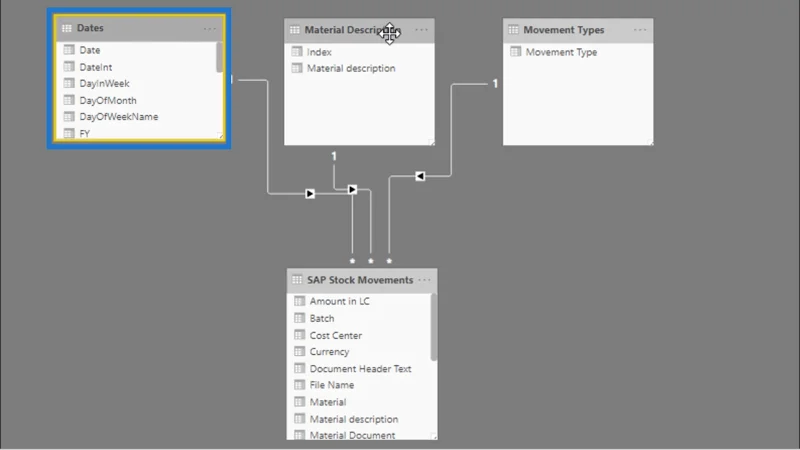Select the Date field in Dates
Image resolution: width=800 pixels, height=450 pixels.
pos(90,50)
